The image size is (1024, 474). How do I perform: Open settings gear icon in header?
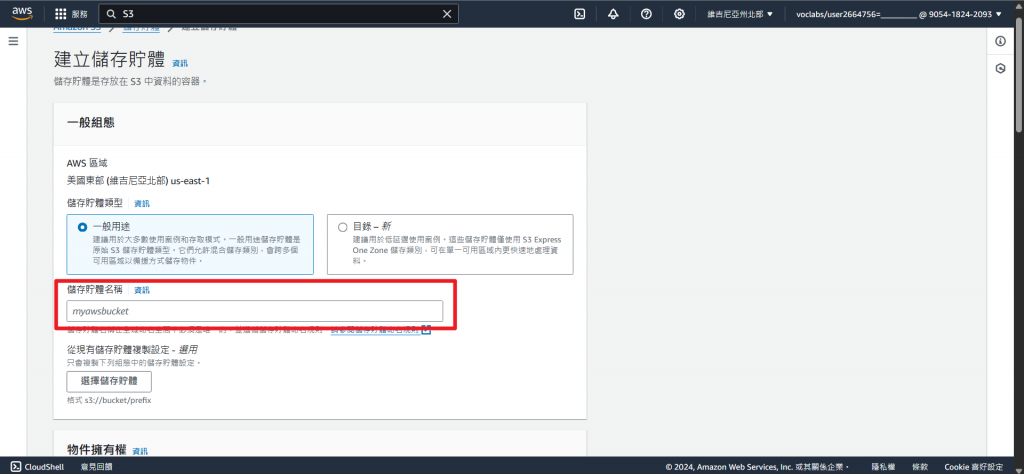tap(679, 14)
